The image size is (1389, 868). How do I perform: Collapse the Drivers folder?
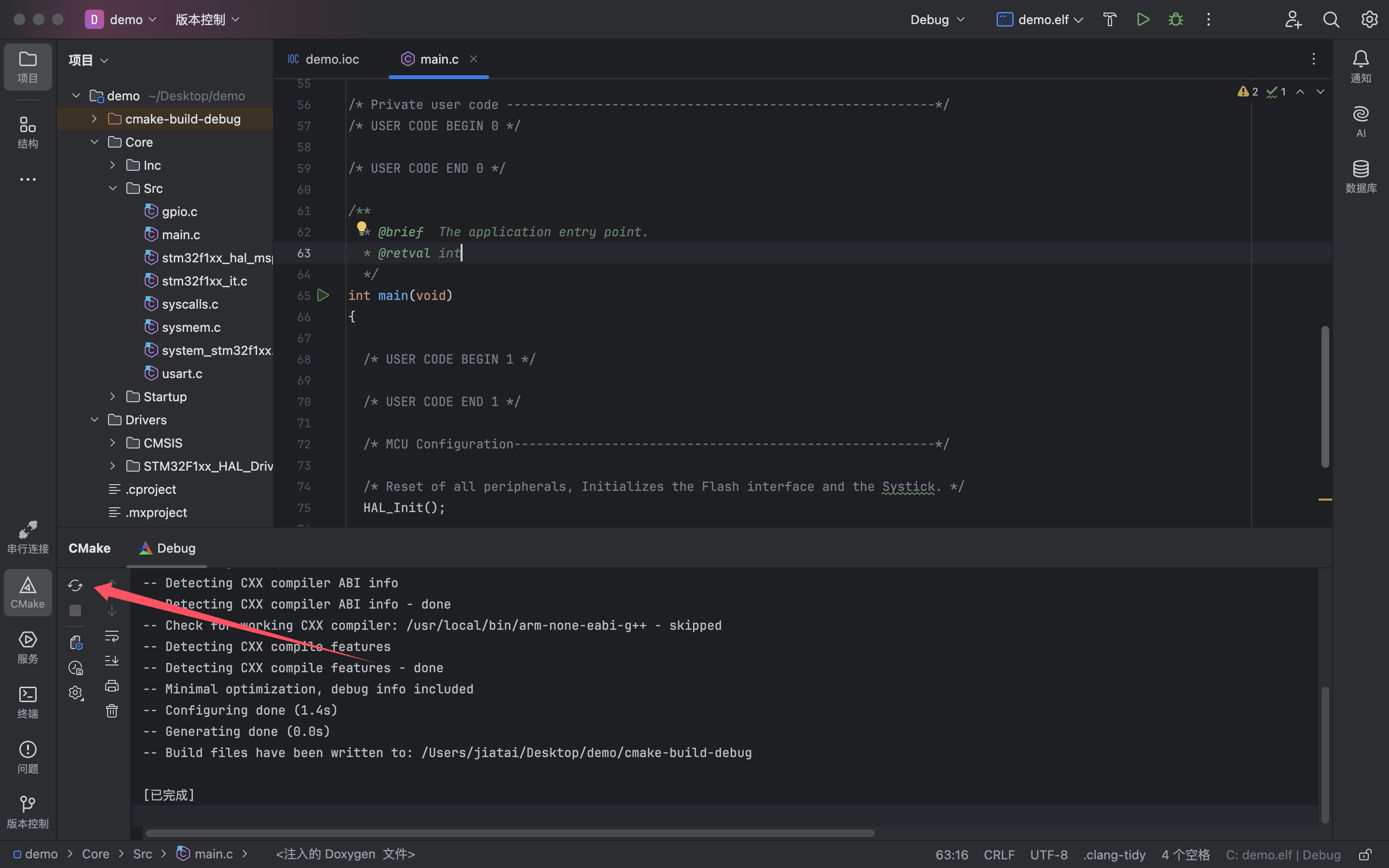click(94, 420)
